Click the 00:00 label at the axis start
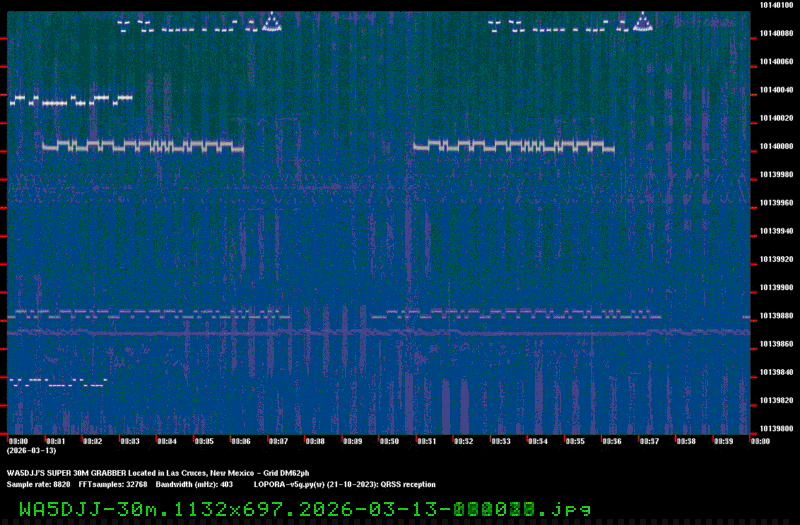The height and width of the screenshot is (525, 800). point(18,440)
